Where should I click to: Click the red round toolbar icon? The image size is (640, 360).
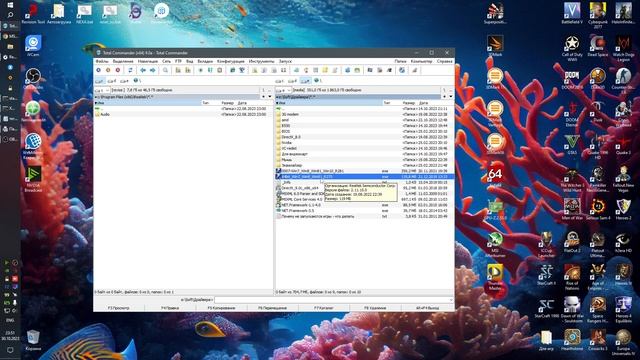coord(118,70)
